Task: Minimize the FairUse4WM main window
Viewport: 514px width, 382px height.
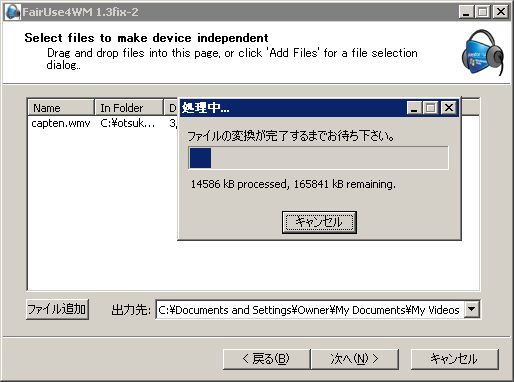Action: 466,12
